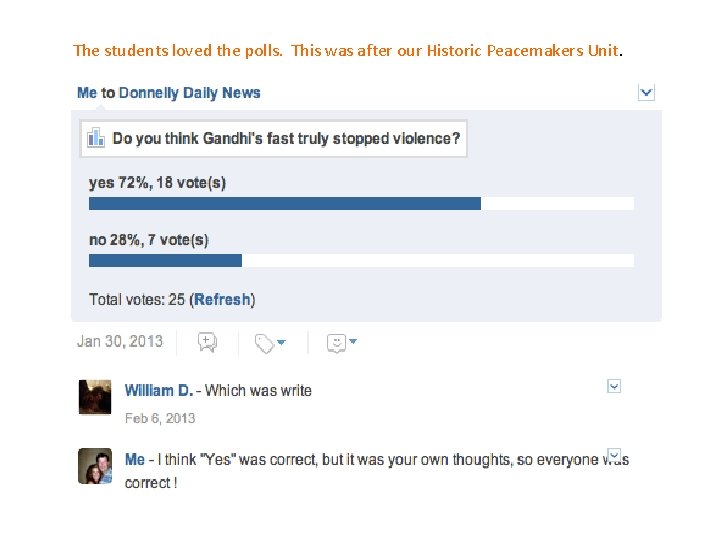Click the Jan 30, 2013 post date
This screenshot has height=540, width=720.
pyautogui.click(x=119, y=342)
